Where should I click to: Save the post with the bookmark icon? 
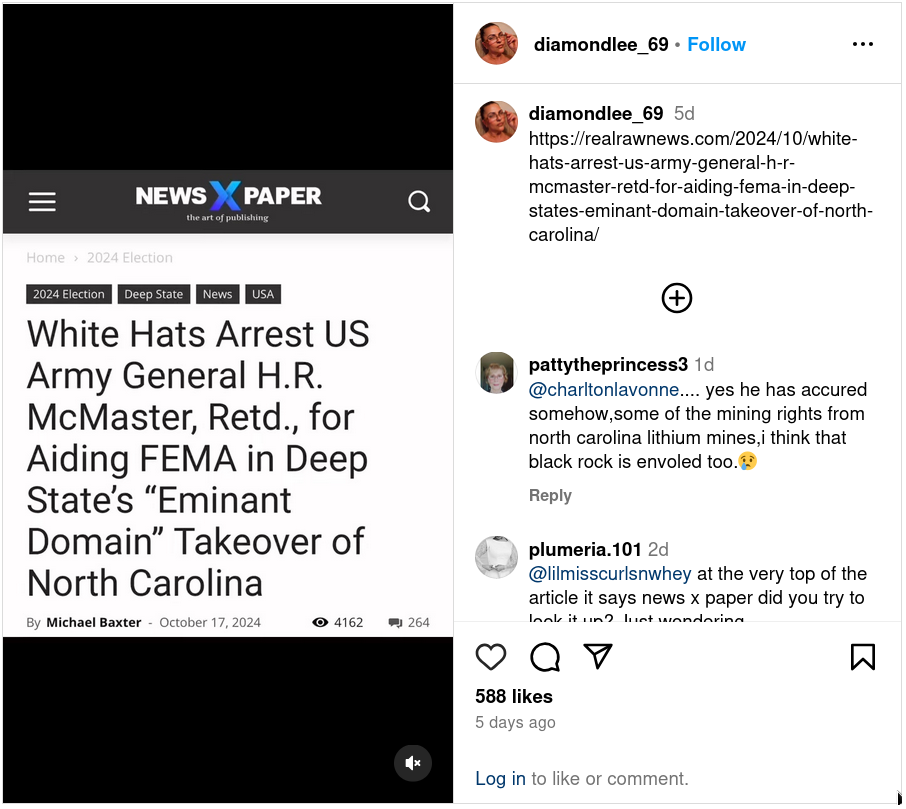point(863,657)
